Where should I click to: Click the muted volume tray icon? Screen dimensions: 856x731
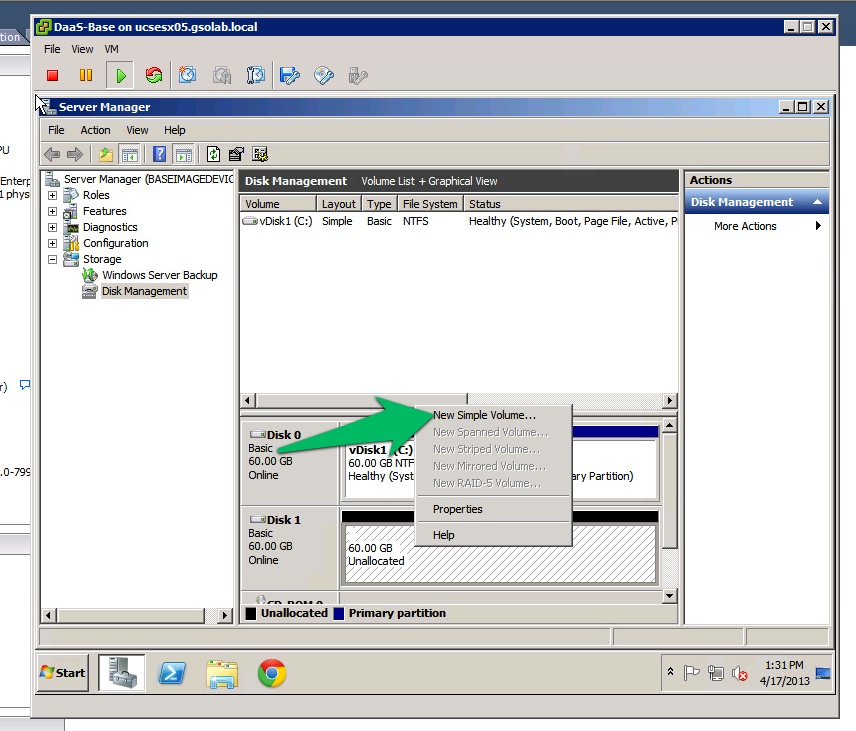(740, 673)
